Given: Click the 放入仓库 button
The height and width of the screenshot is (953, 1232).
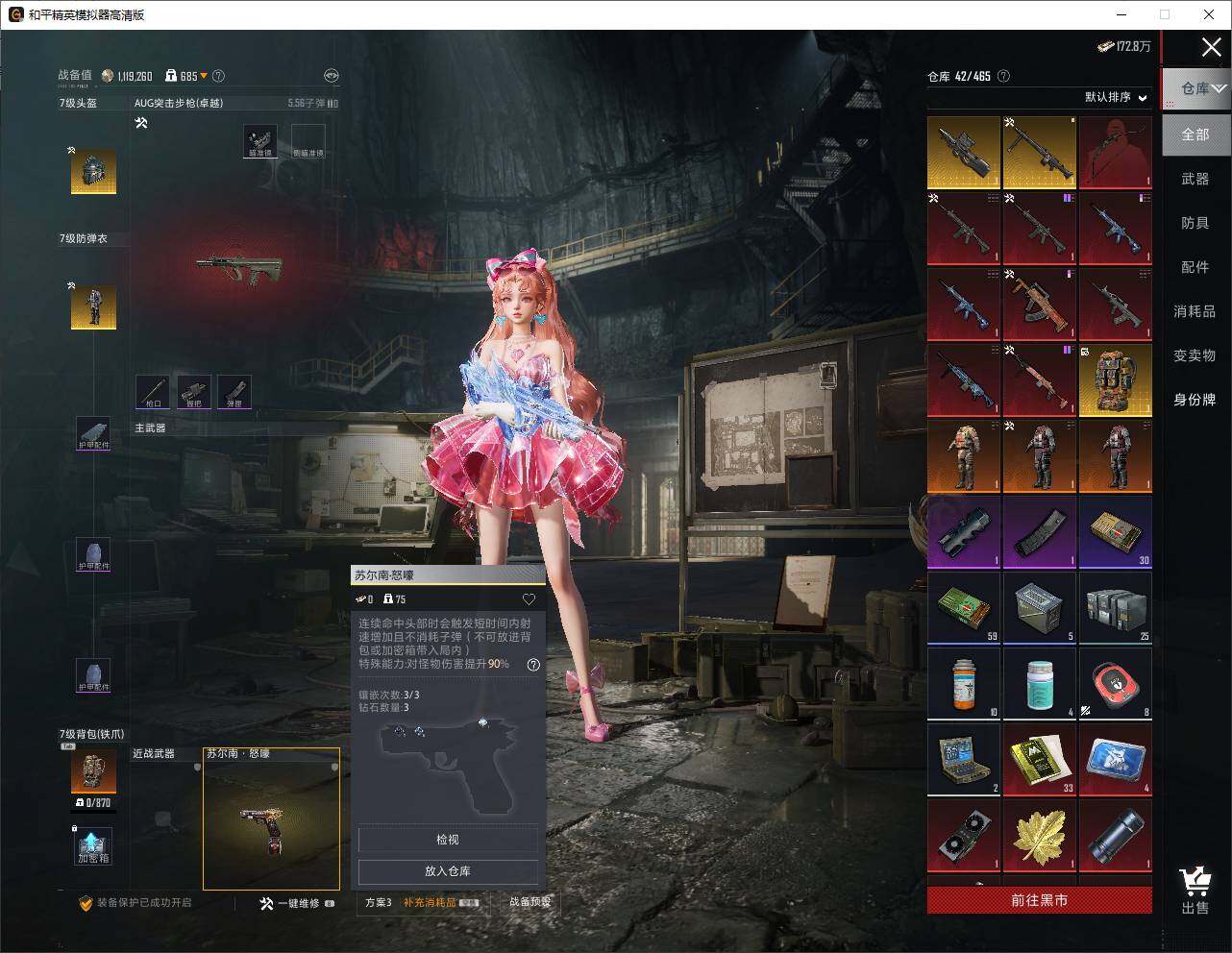Looking at the screenshot, I should tap(448, 871).
